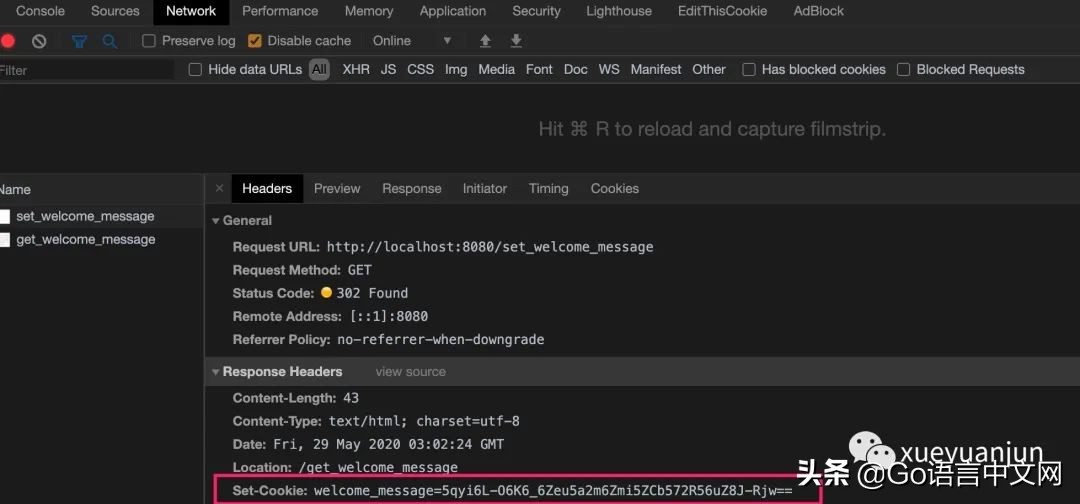Show the Timing tab
This screenshot has height=504, width=1080.
(548, 189)
